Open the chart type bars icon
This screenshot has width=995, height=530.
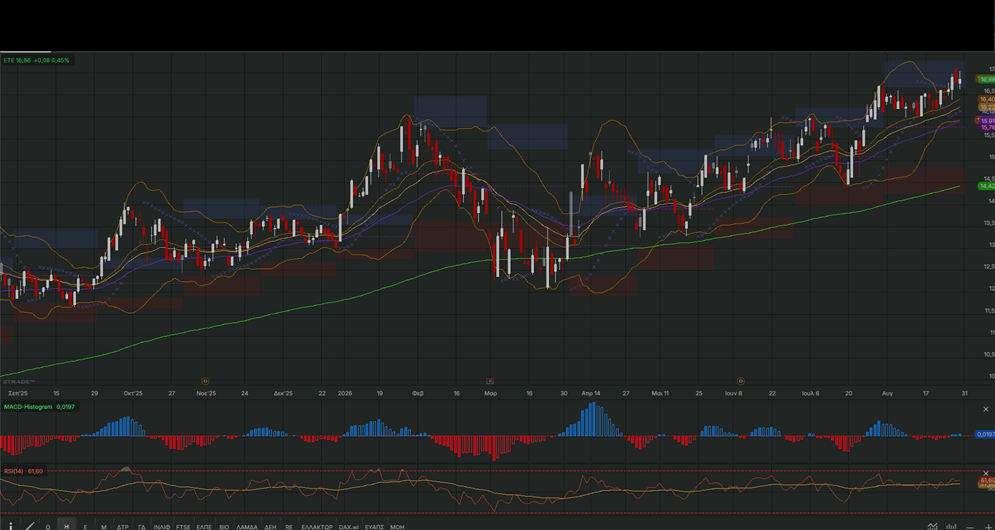click(951, 526)
